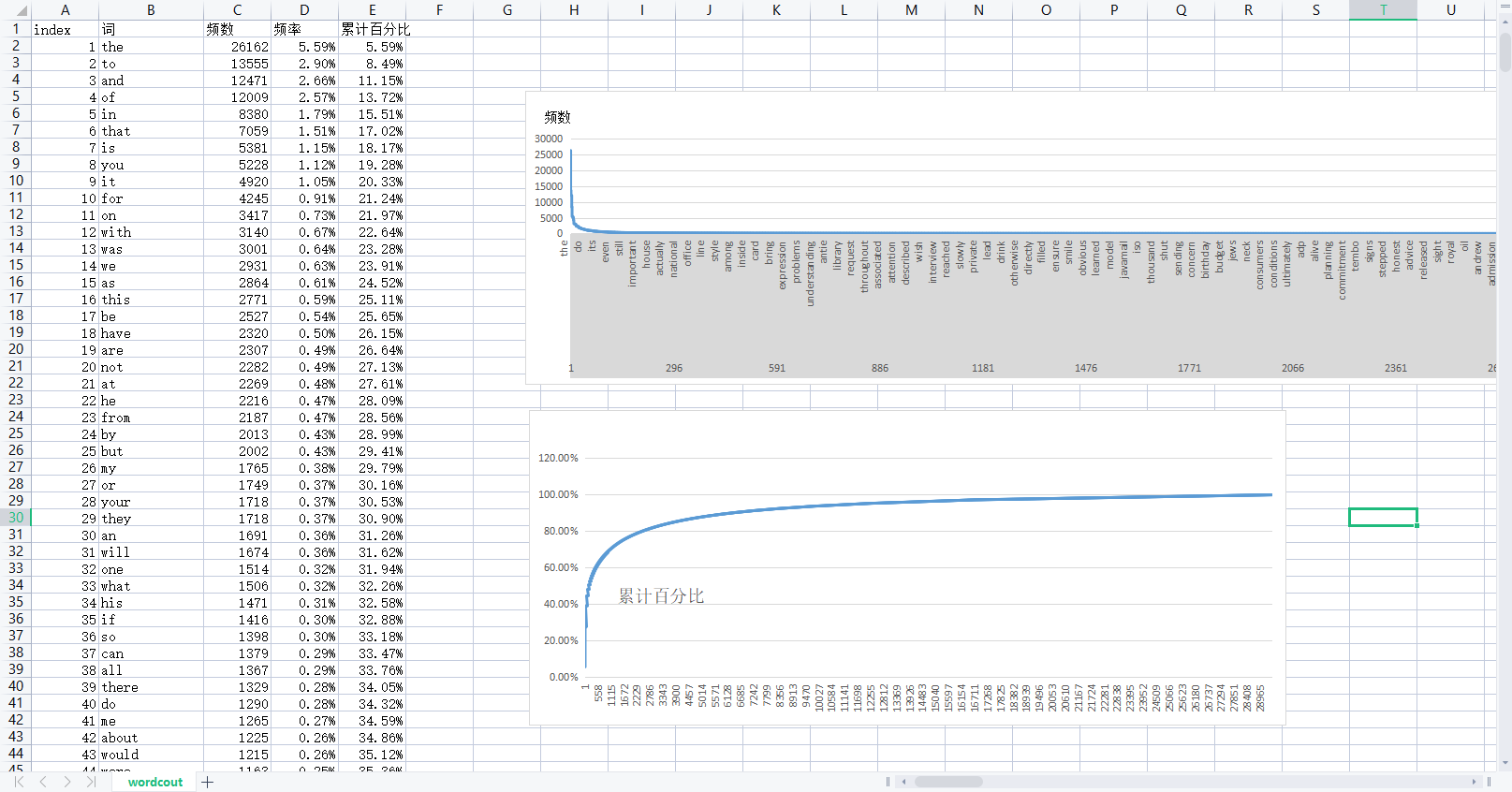Select column A header
The height and width of the screenshot is (792, 1512).
[65, 10]
